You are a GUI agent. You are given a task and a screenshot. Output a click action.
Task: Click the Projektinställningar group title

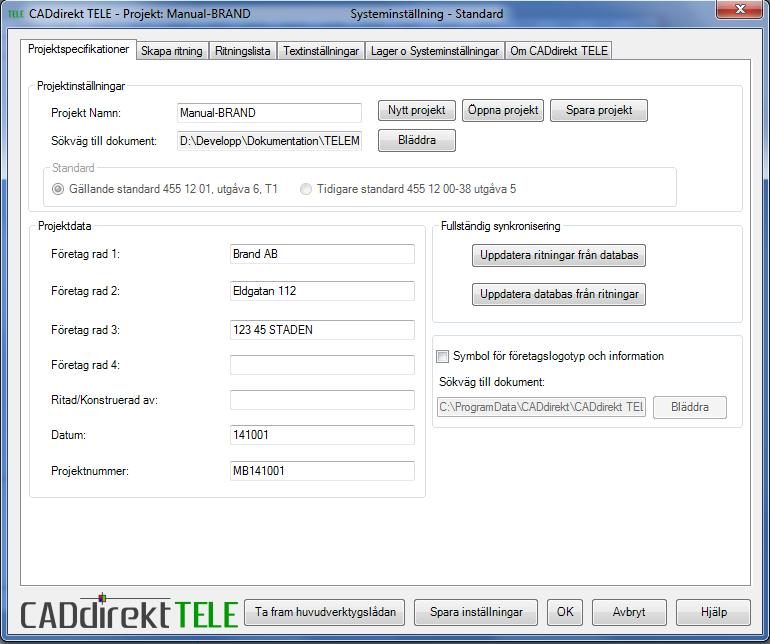pos(81,86)
